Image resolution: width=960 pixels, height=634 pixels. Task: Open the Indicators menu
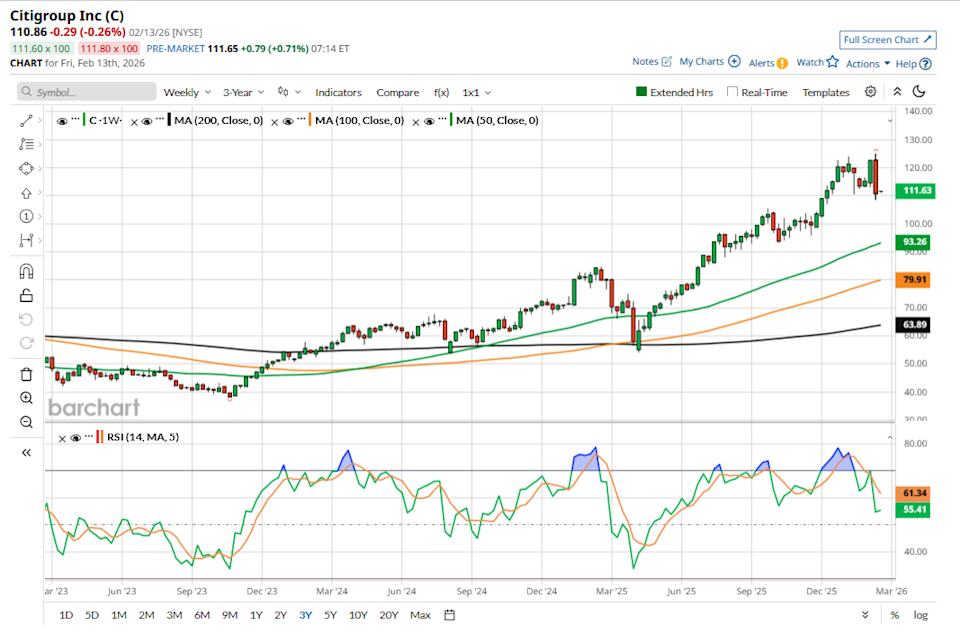point(338,92)
